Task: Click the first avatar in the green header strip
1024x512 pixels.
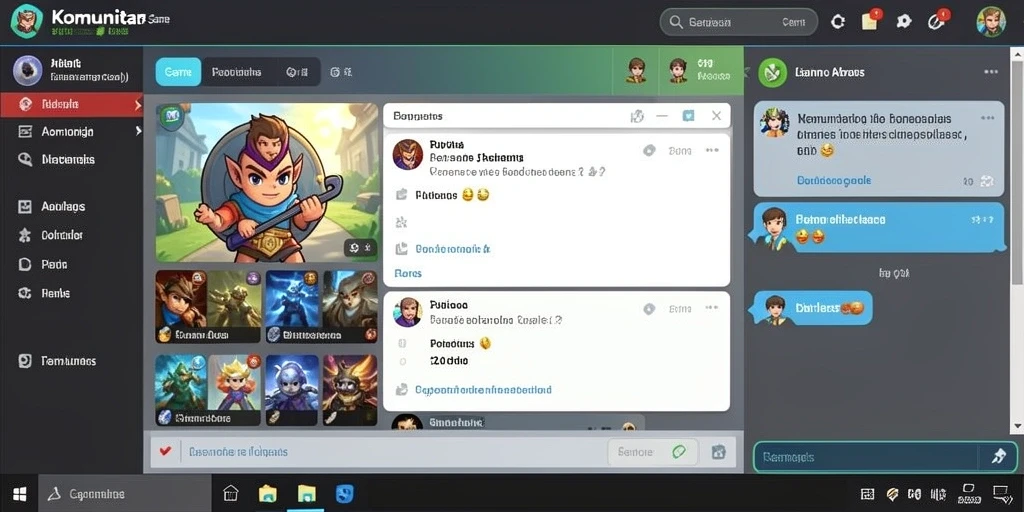Action: click(636, 71)
